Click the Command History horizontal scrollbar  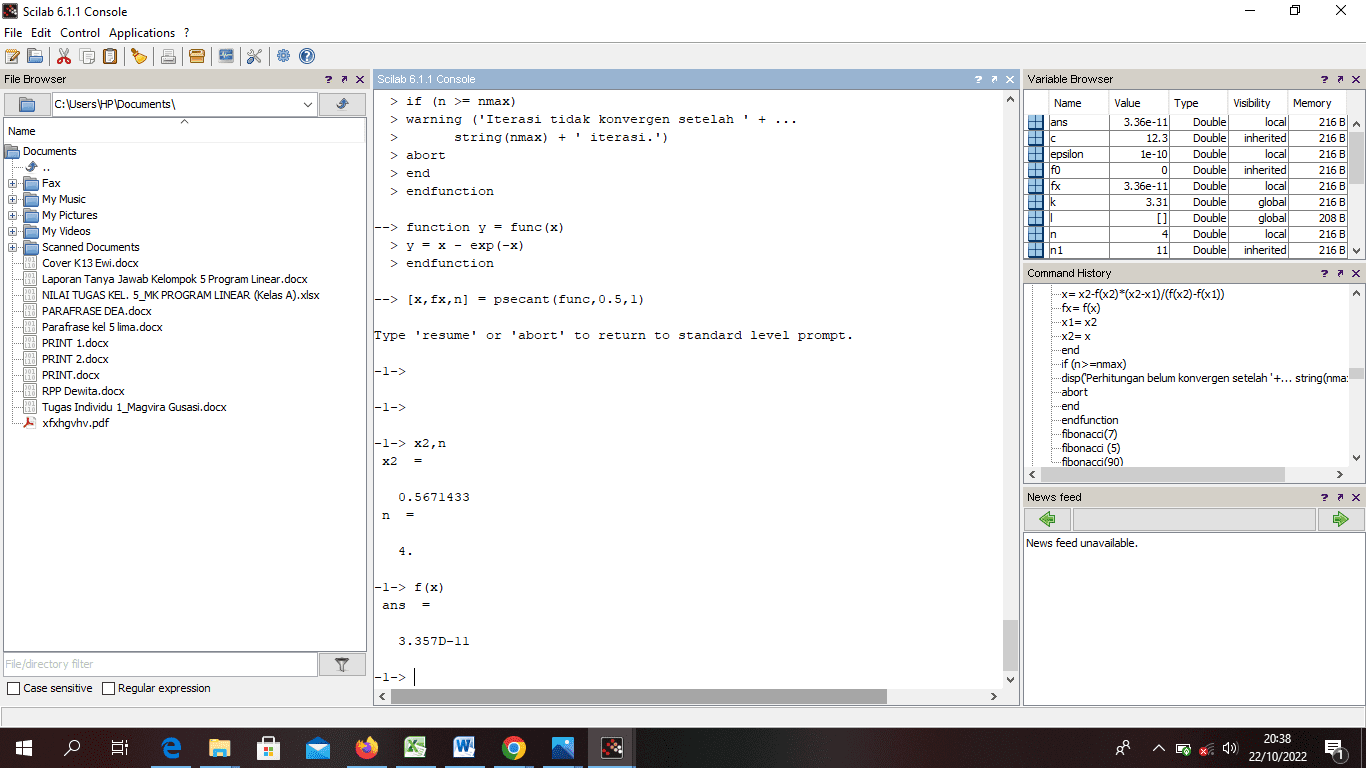point(1161,475)
